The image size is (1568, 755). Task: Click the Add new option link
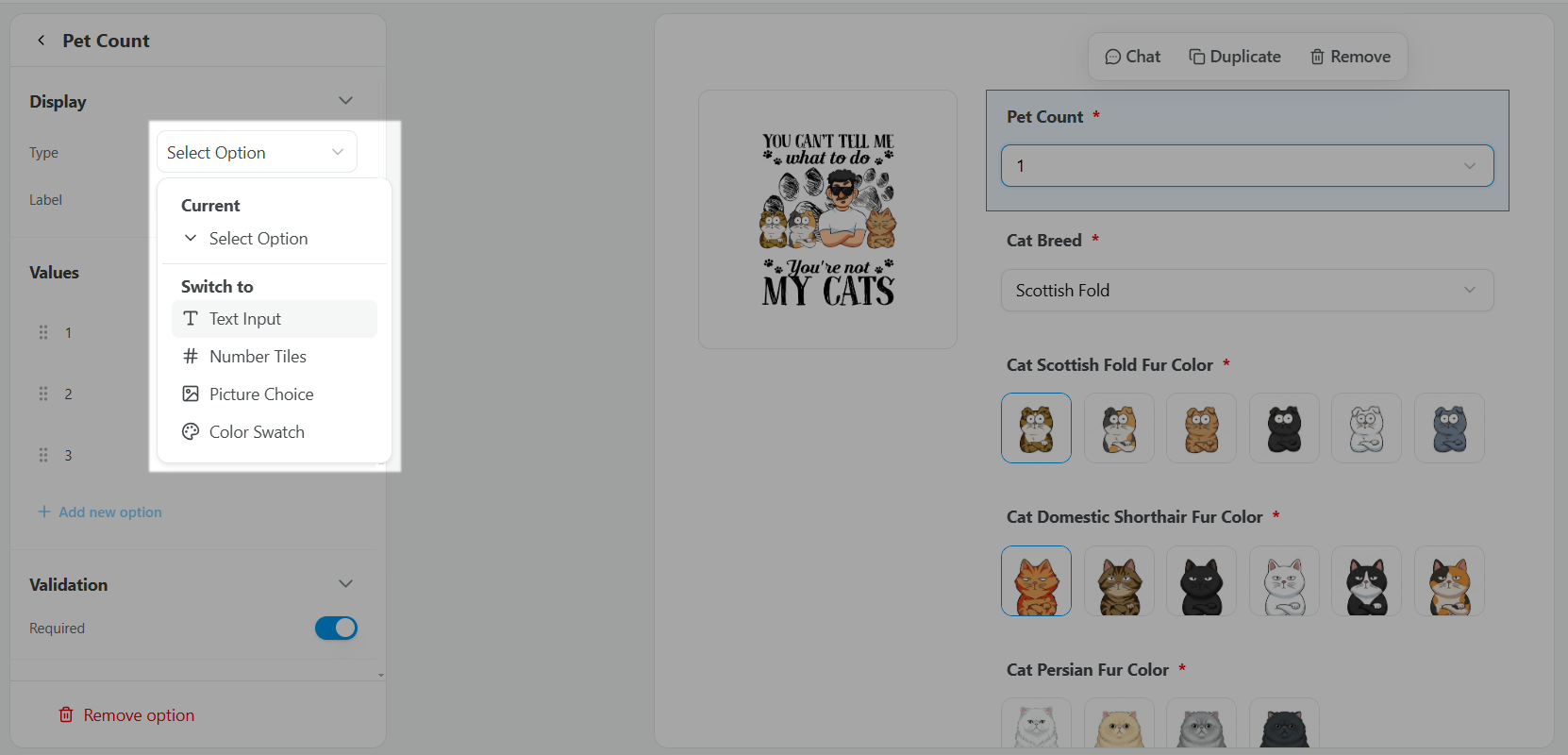point(110,512)
